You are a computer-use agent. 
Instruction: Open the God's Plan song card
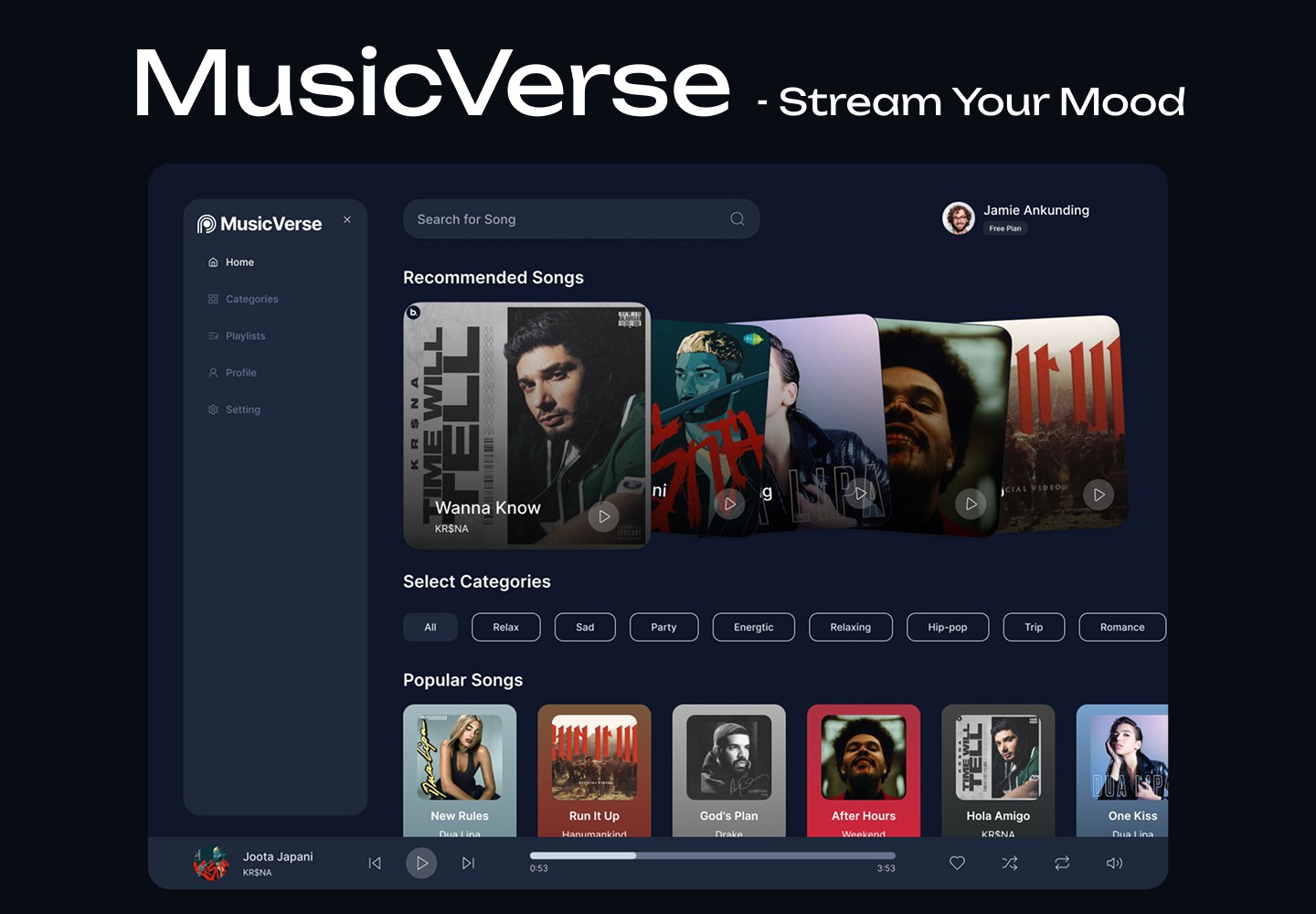(x=729, y=771)
